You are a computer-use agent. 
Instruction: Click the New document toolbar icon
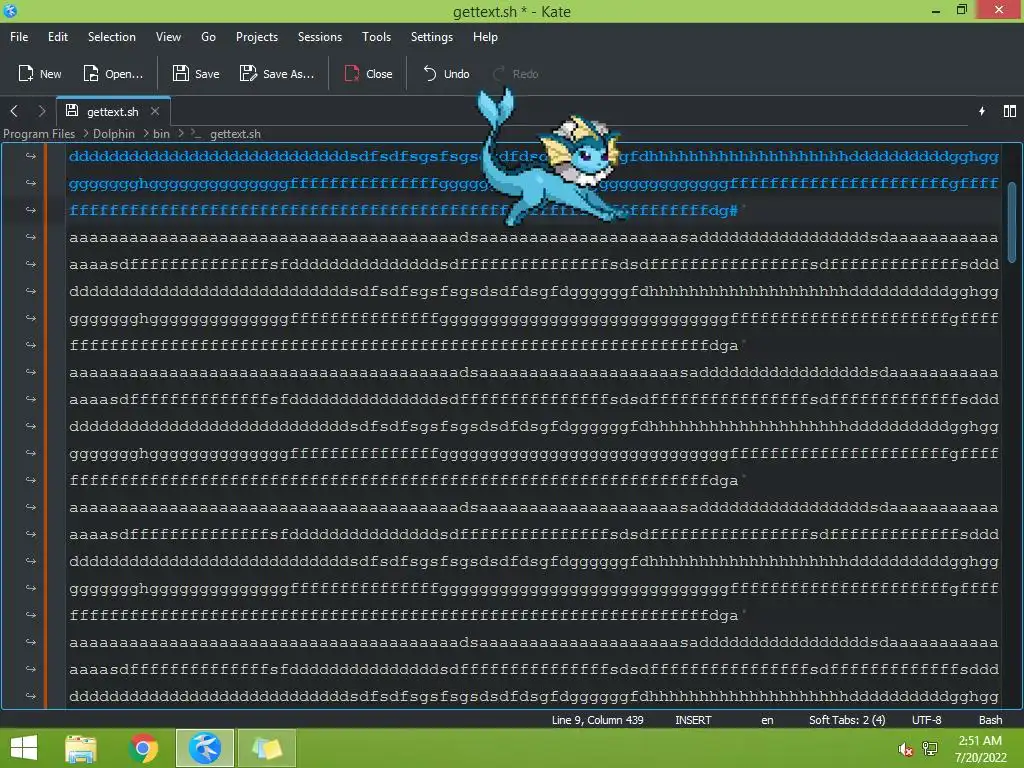tap(25, 73)
